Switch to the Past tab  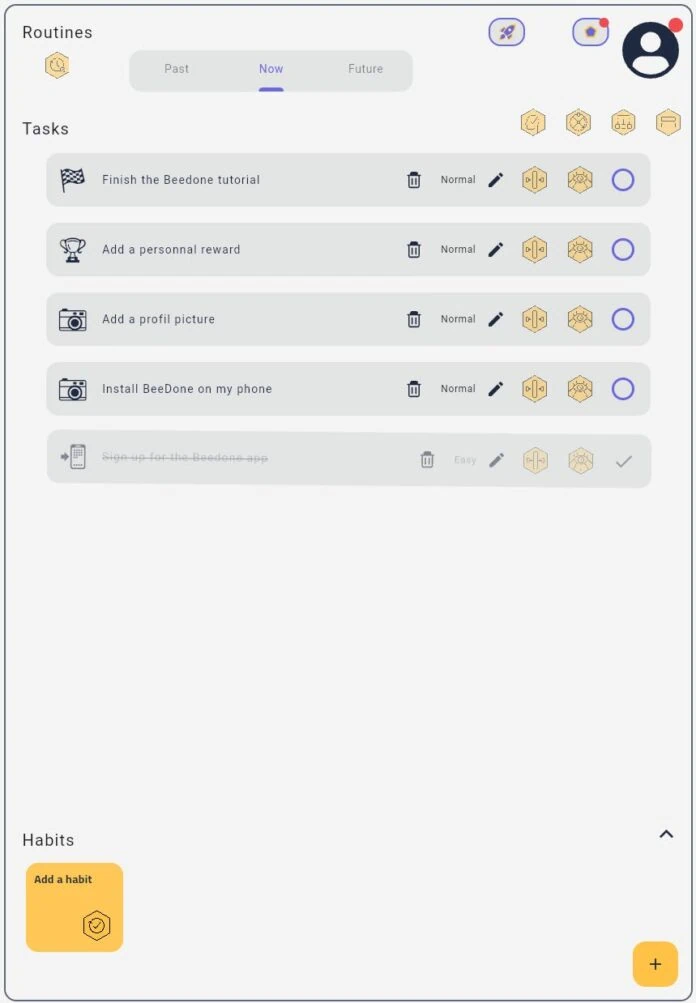tap(177, 69)
